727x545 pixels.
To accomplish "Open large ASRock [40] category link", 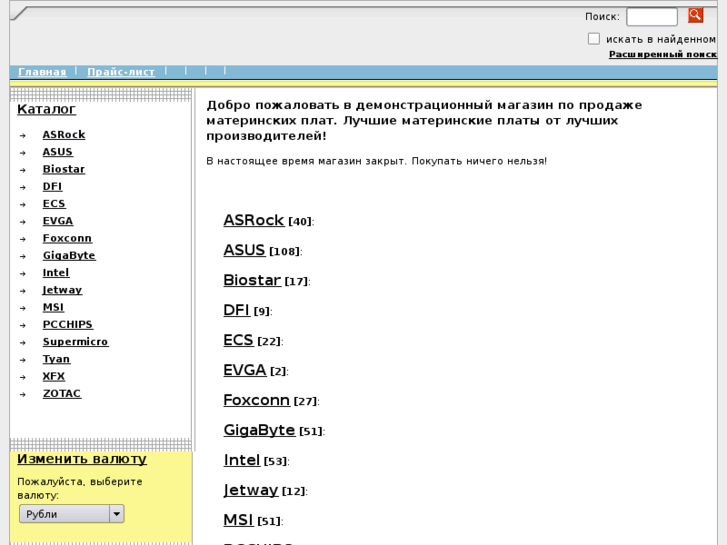I will pyautogui.click(x=254, y=220).
